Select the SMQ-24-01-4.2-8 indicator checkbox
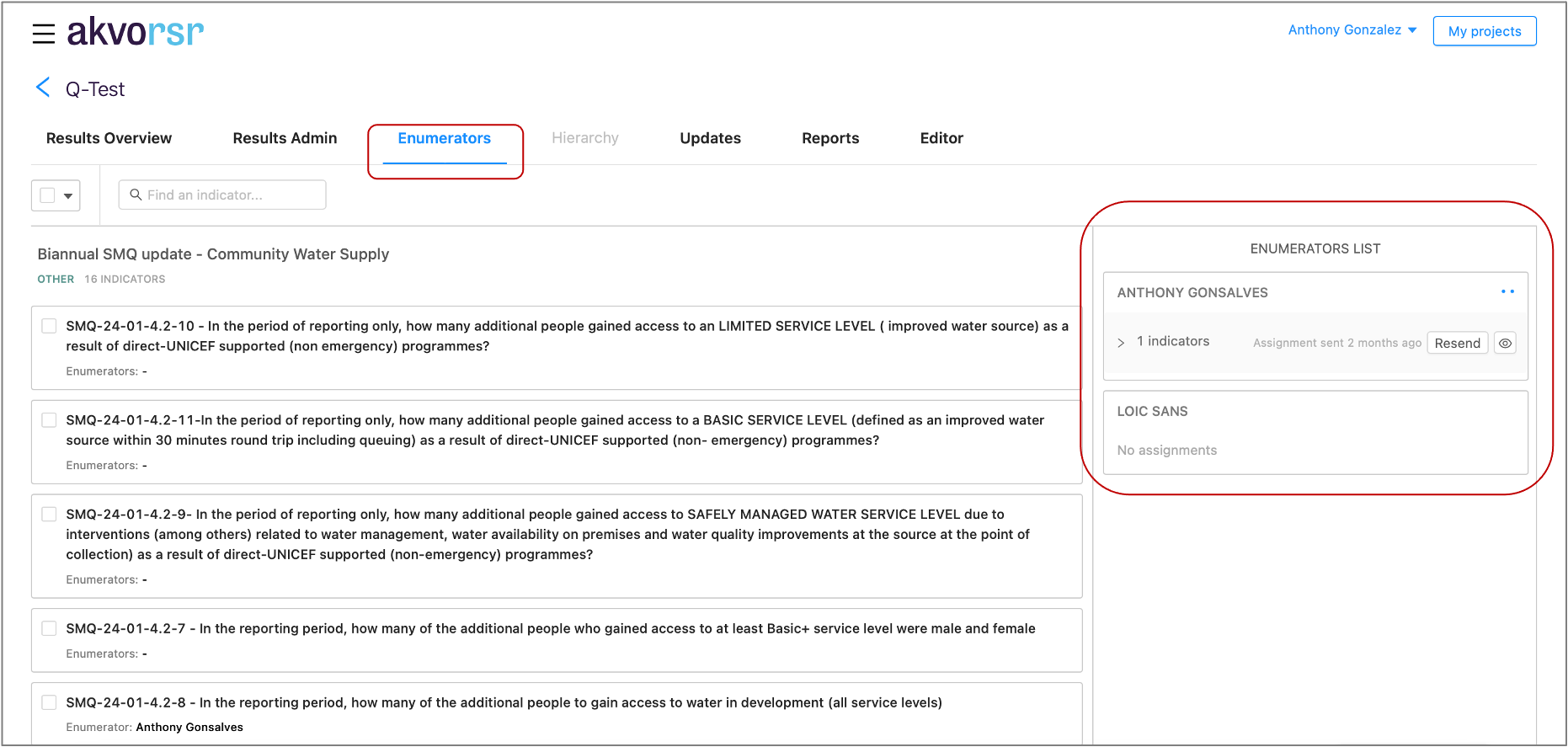The image size is (1568, 747). [49, 702]
